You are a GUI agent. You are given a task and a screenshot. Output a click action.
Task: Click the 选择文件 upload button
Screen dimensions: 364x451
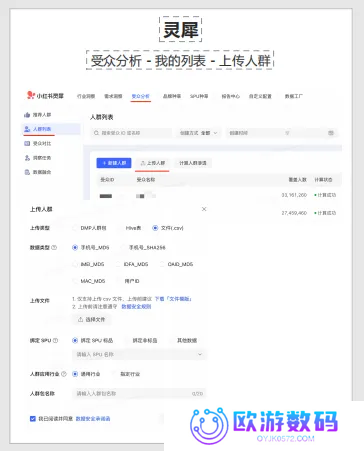pyautogui.click(x=91, y=319)
